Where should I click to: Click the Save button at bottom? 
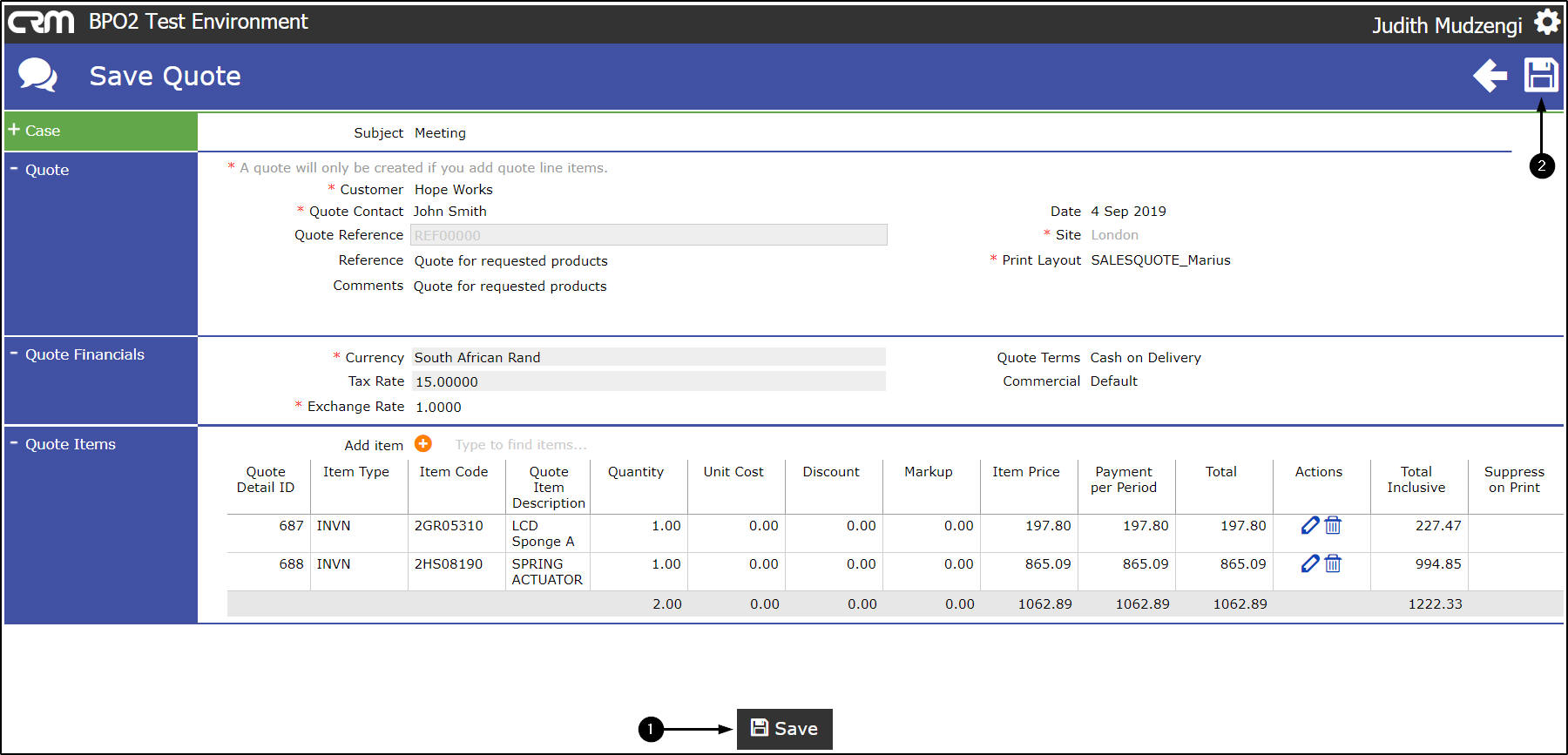(x=785, y=729)
